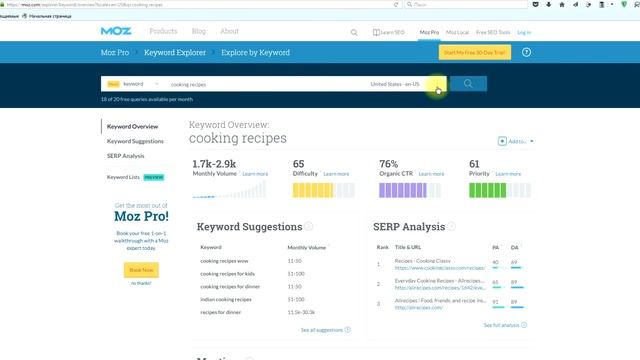The height and width of the screenshot is (360, 640).
Task: Open the keyword type dropdown
Action: click(x=133, y=84)
